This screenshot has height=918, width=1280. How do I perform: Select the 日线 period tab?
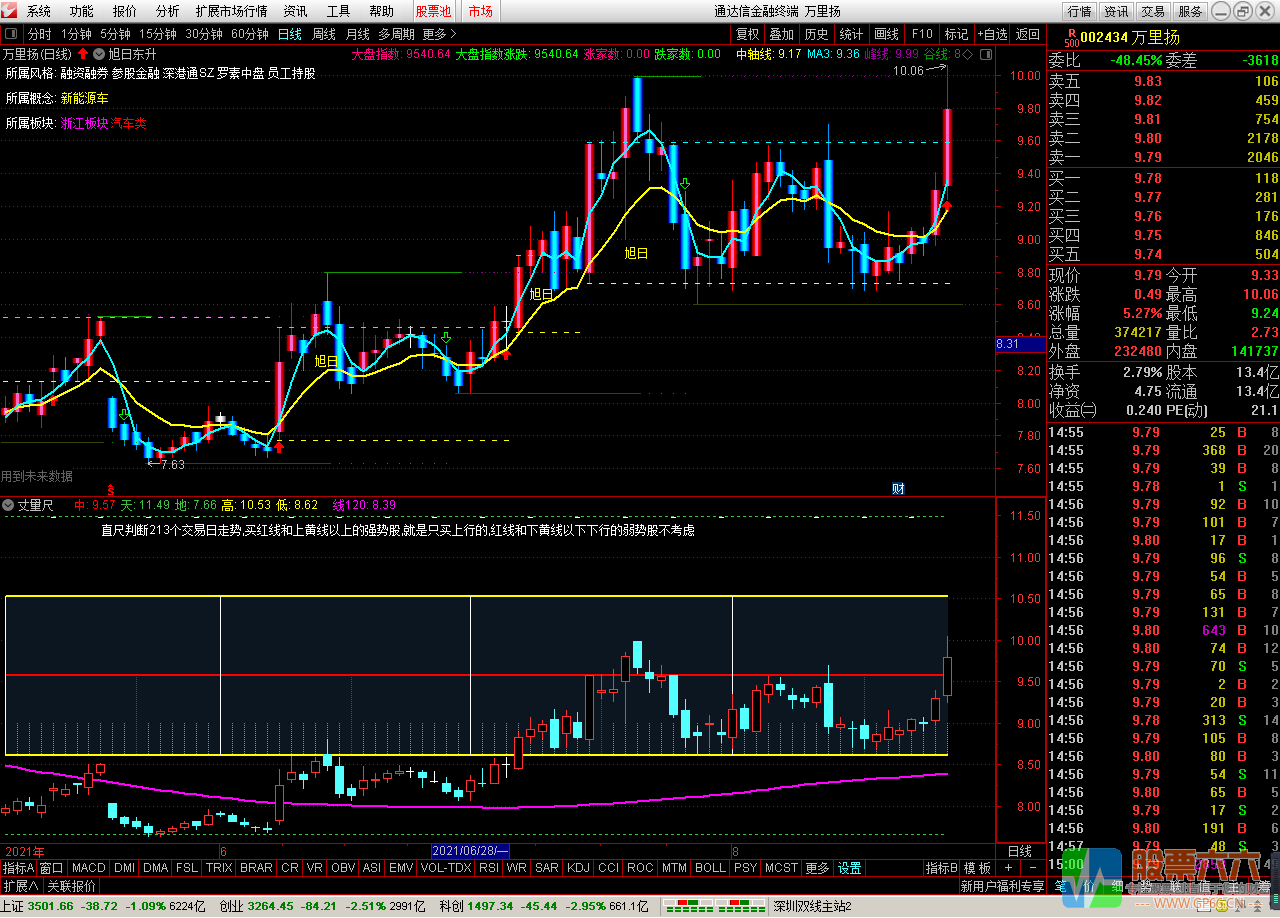(290, 34)
